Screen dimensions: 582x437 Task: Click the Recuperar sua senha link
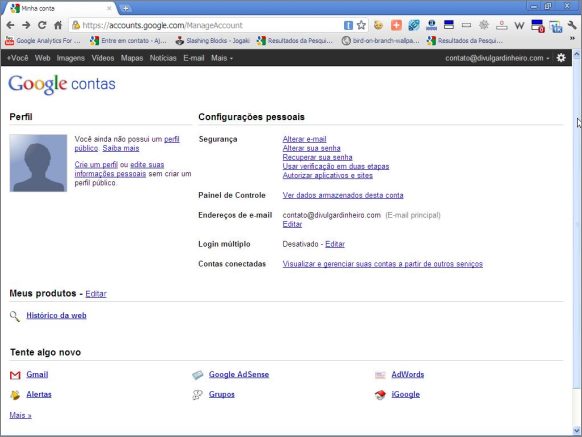(317, 157)
